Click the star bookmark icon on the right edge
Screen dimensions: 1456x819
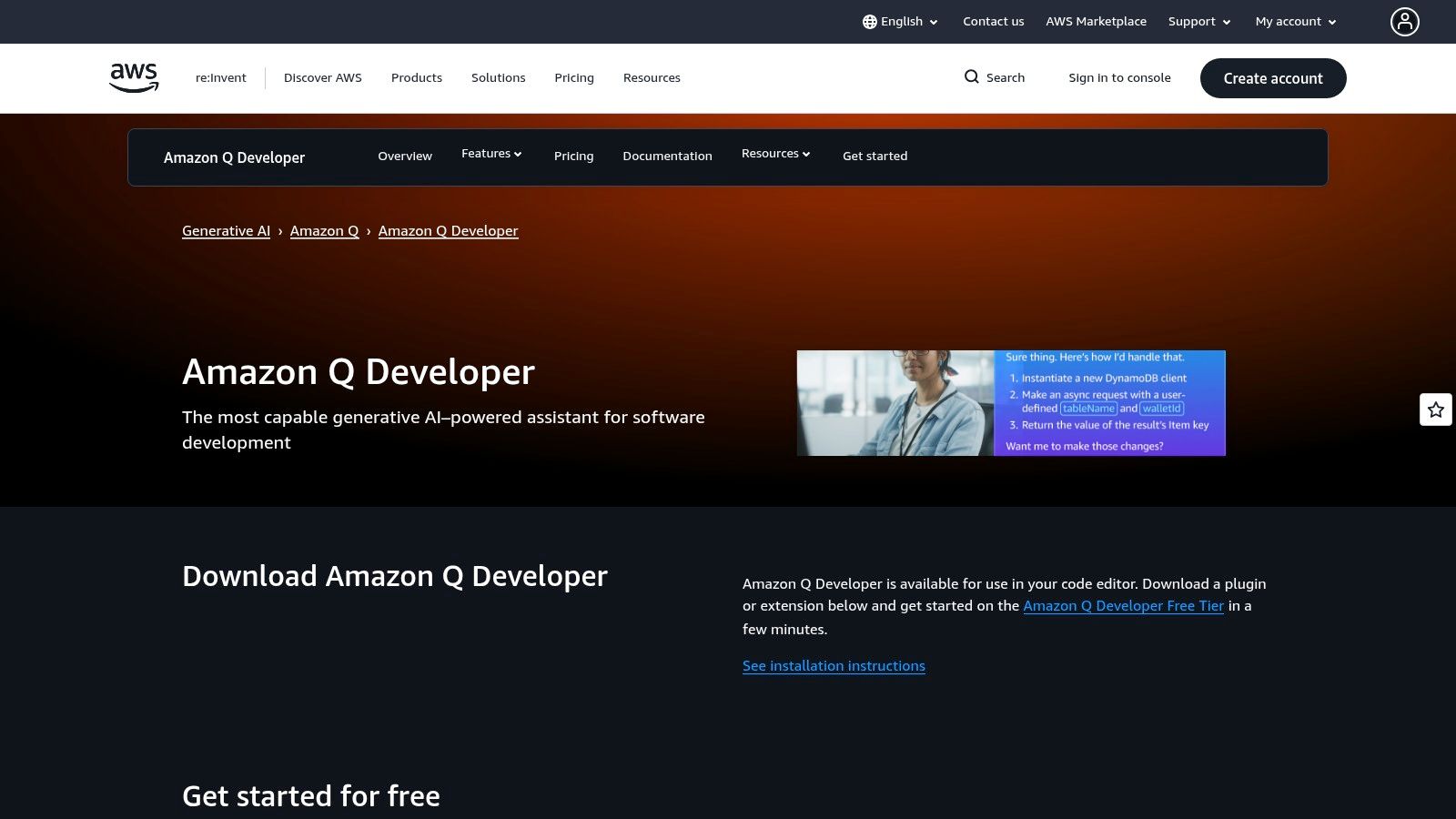[1436, 409]
